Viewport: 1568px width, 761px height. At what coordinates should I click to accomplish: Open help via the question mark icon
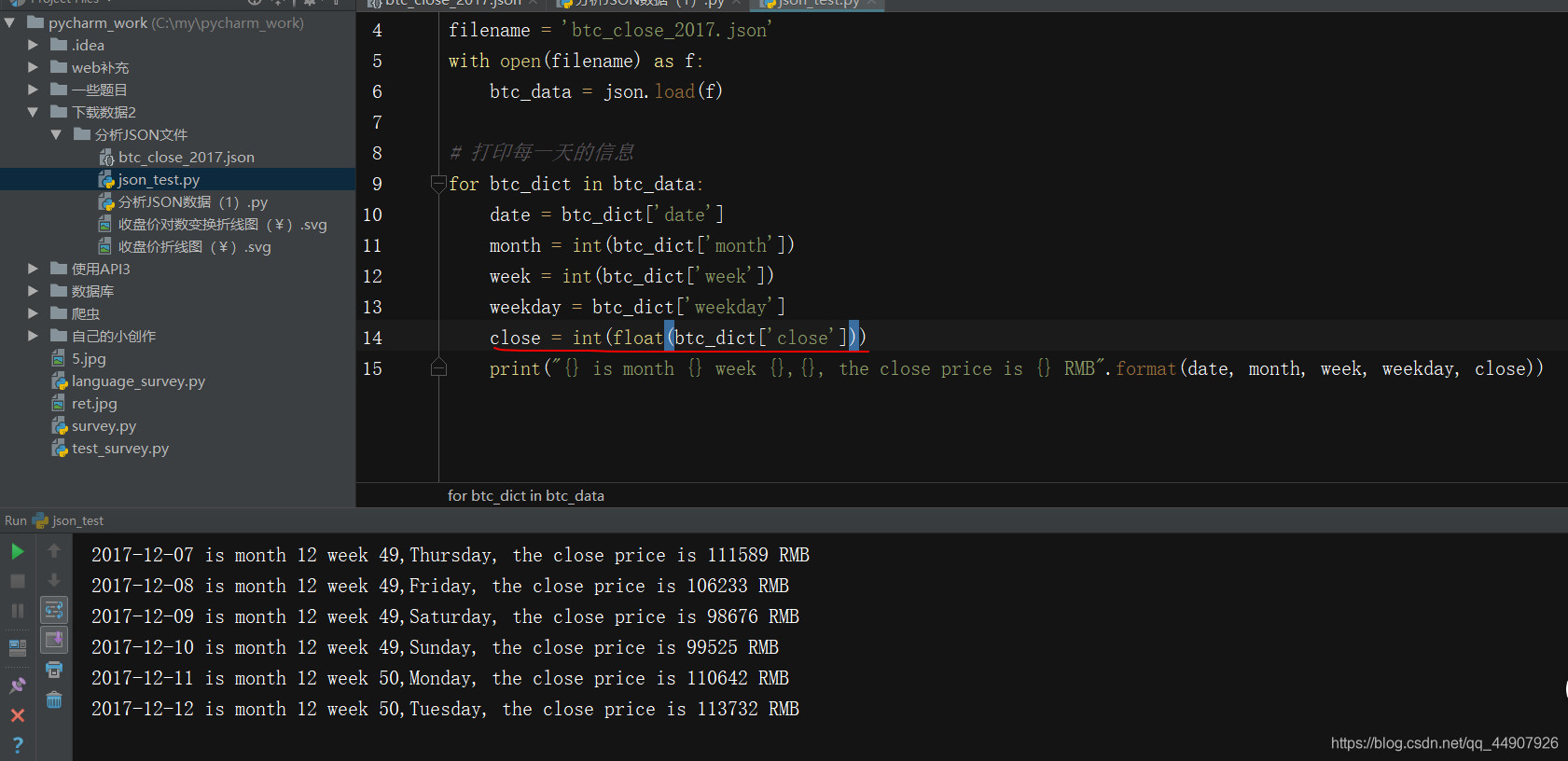(x=17, y=745)
